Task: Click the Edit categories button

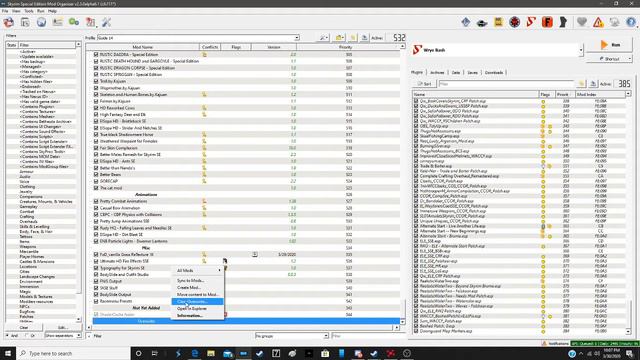Action: (x=62, y=327)
